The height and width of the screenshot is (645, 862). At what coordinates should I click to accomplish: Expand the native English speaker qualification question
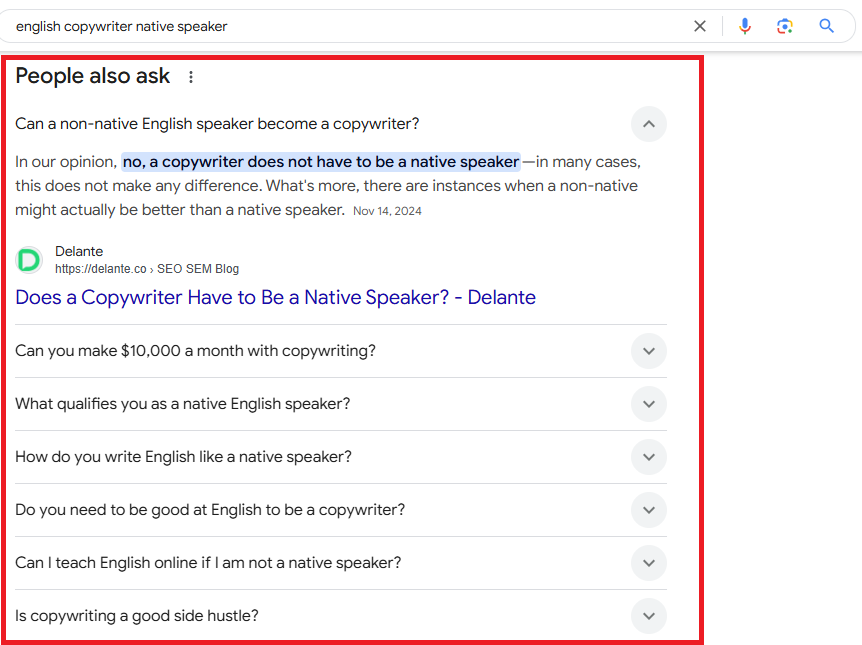click(648, 404)
